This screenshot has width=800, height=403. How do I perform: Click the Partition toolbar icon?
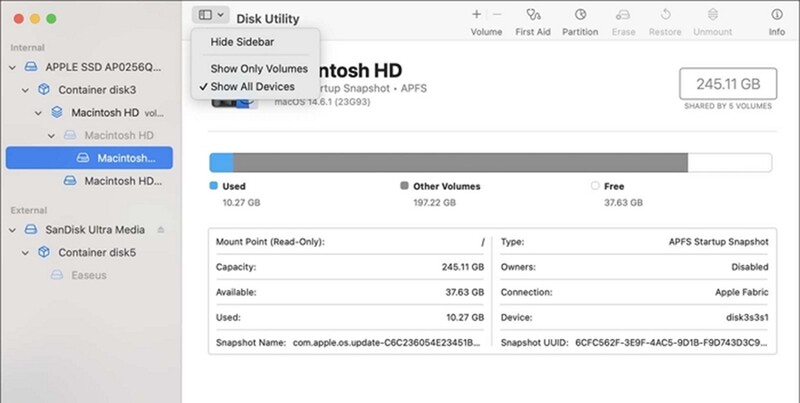580,15
